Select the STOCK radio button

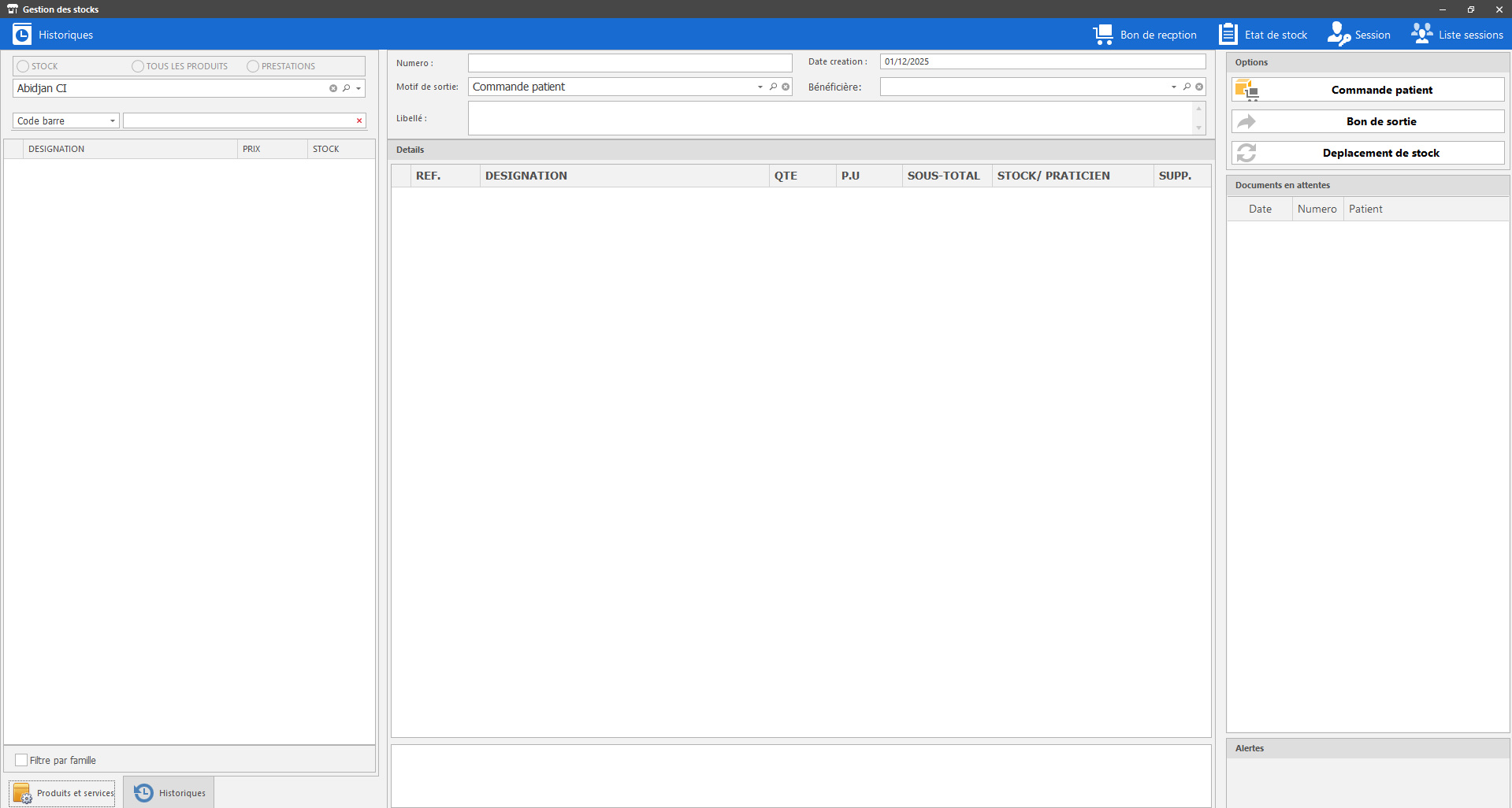[23, 66]
